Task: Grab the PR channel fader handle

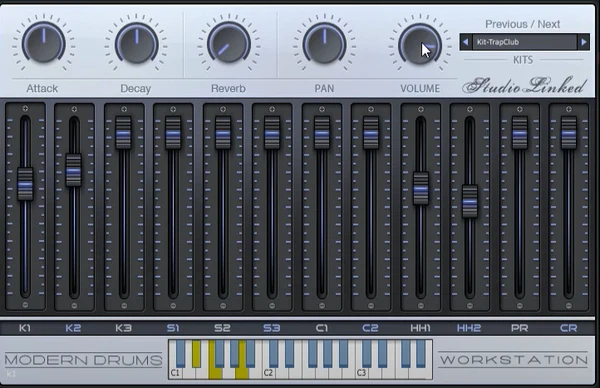Action: click(x=520, y=133)
